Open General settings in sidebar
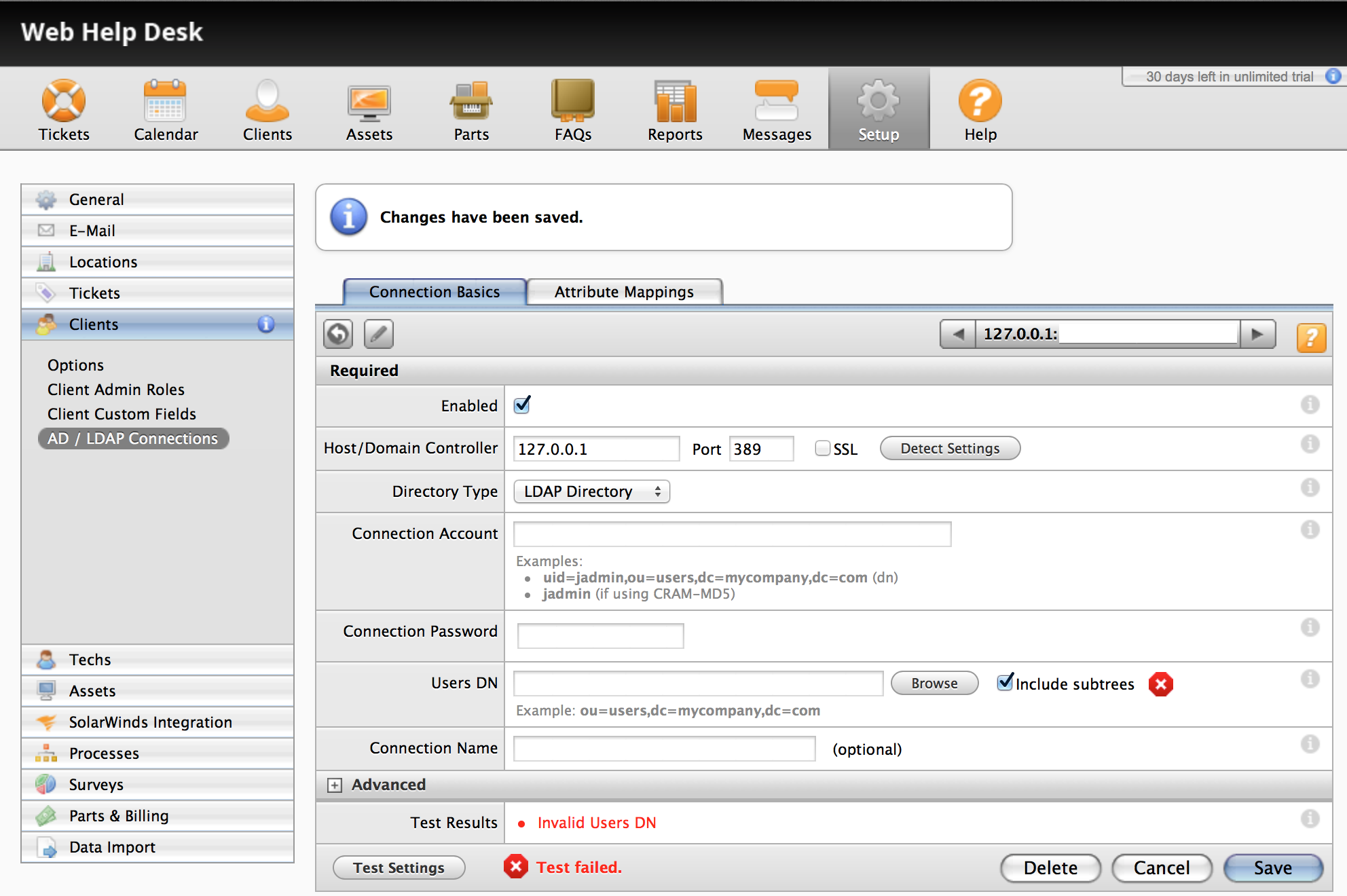Viewport: 1347px width, 896px height. pos(158,200)
